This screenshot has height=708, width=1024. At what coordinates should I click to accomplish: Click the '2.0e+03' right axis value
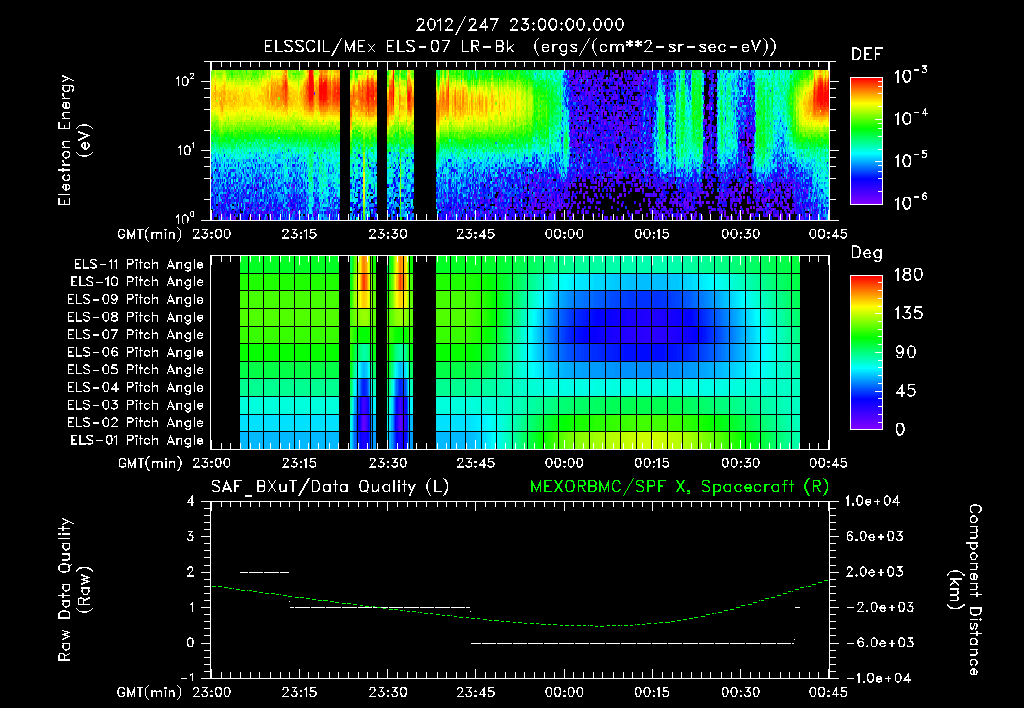coord(875,572)
